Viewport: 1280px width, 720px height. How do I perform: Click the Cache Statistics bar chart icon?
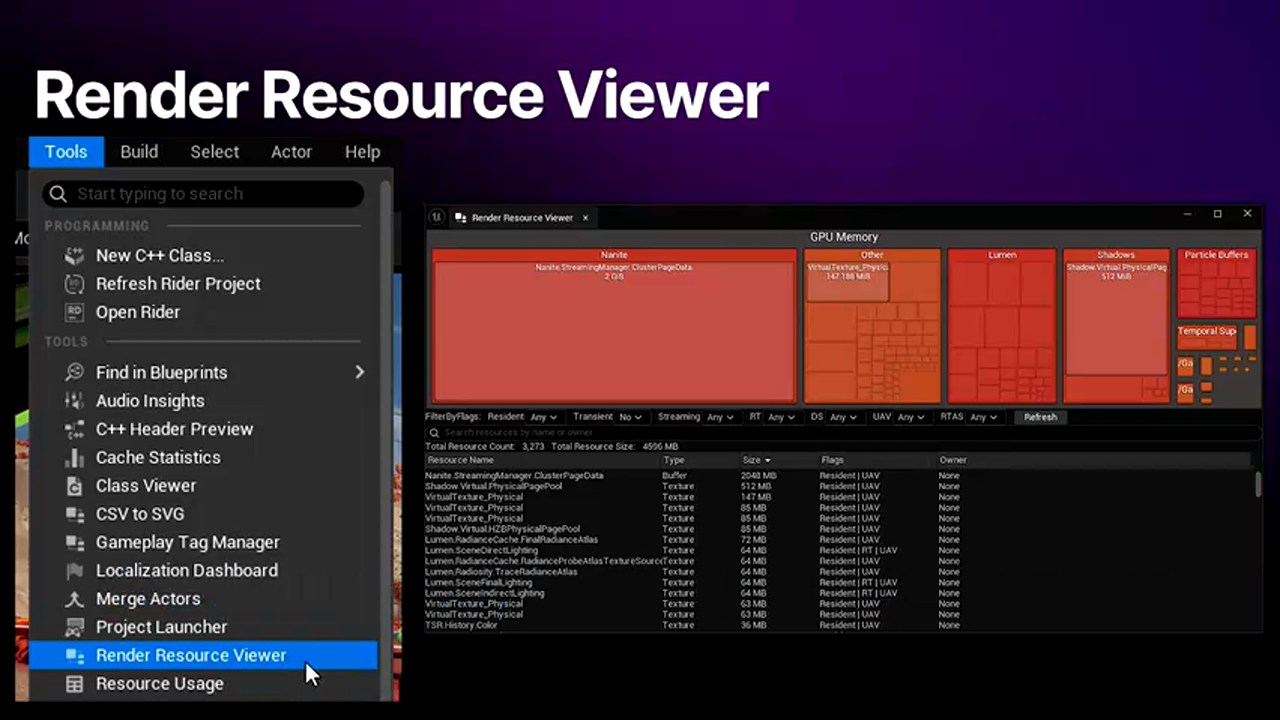[x=74, y=458]
